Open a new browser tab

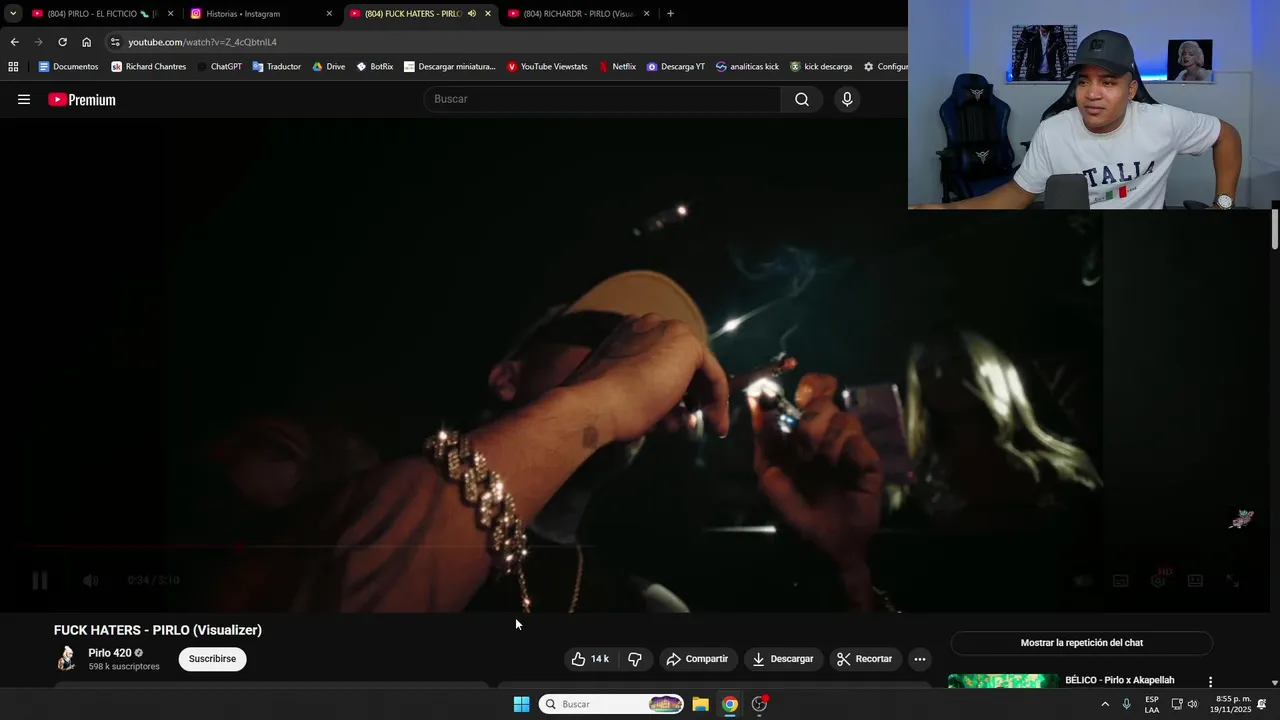coord(670,14)
